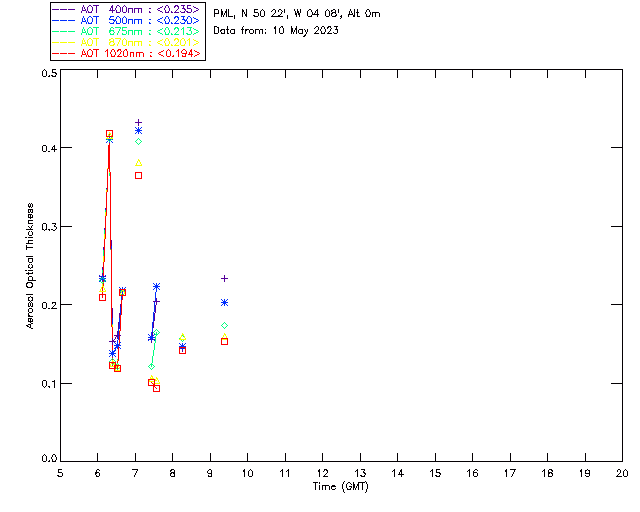Click the purple plus marker near 0.23 past hour 9
This screenshot has width=640, height=512.
click(224, 278)
